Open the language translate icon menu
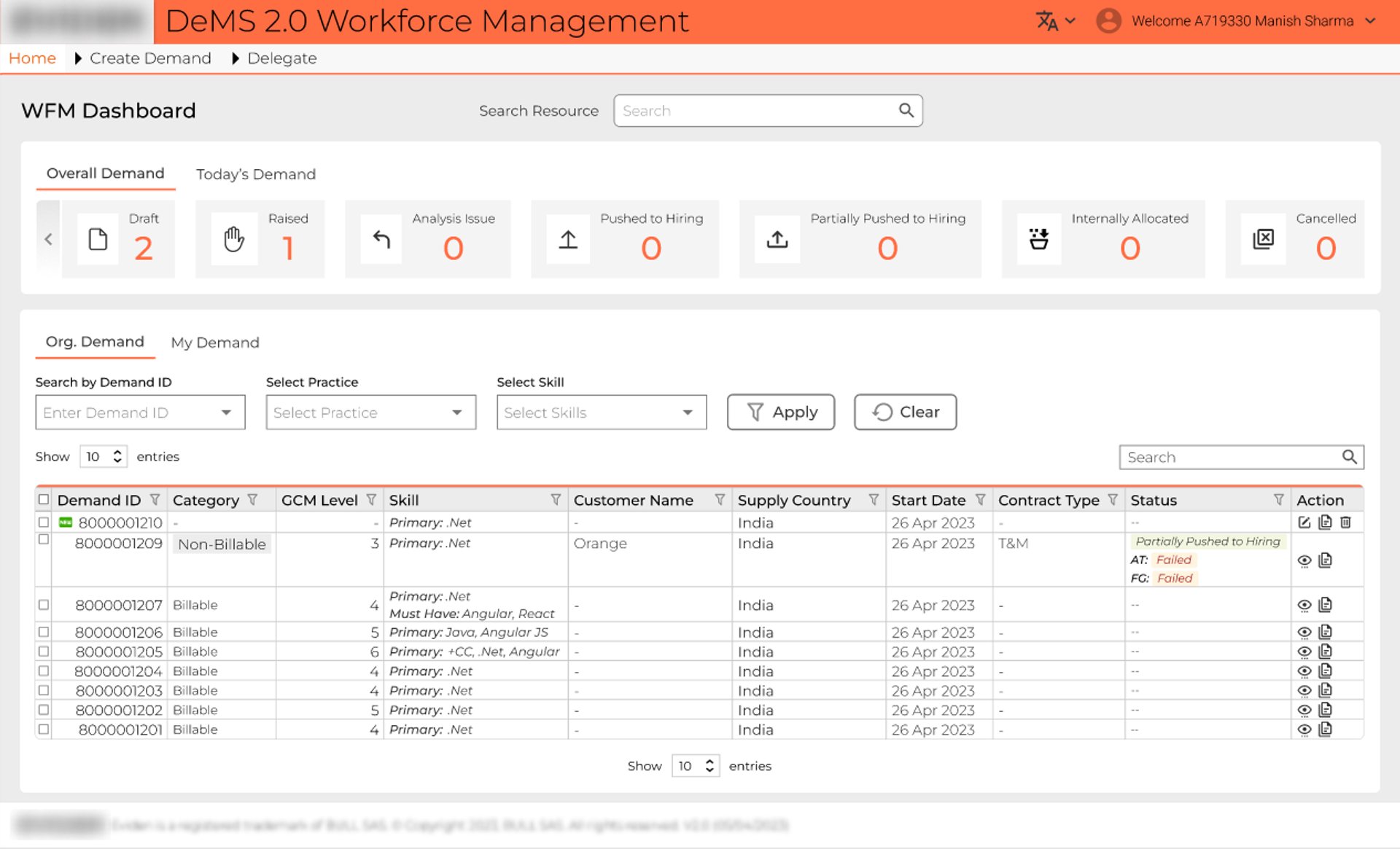The image size is (1400, 849). click(1054, 21)
